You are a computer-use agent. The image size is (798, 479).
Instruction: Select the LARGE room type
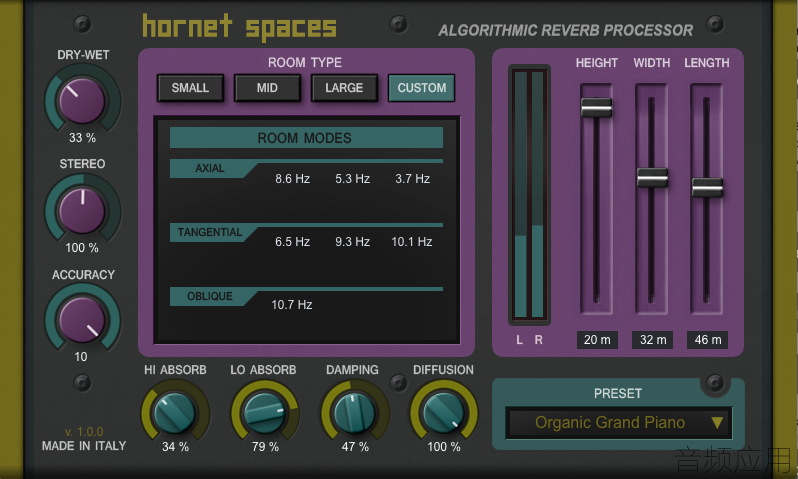coord(344,88)
